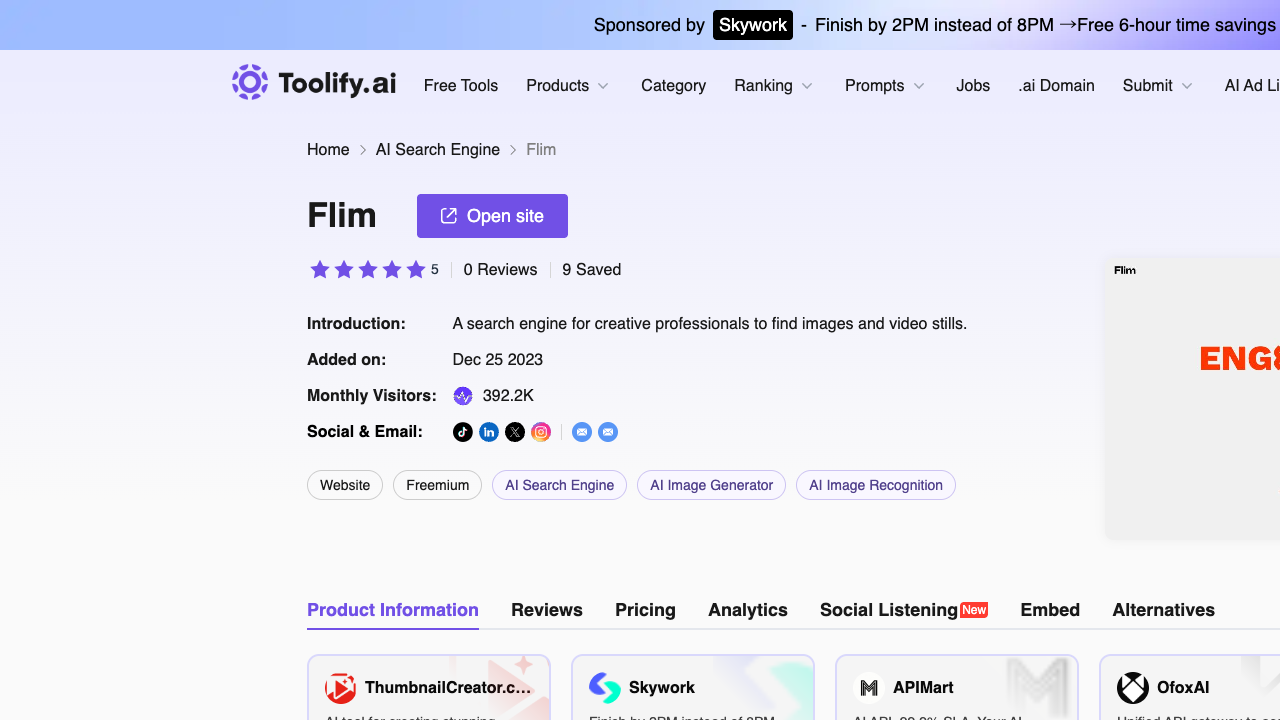Image resolution: width=1280 pixels, height=720 pixels.
Task: Click the sponsor banner text about 6-hour savings
Action: tap(1045, 25)
